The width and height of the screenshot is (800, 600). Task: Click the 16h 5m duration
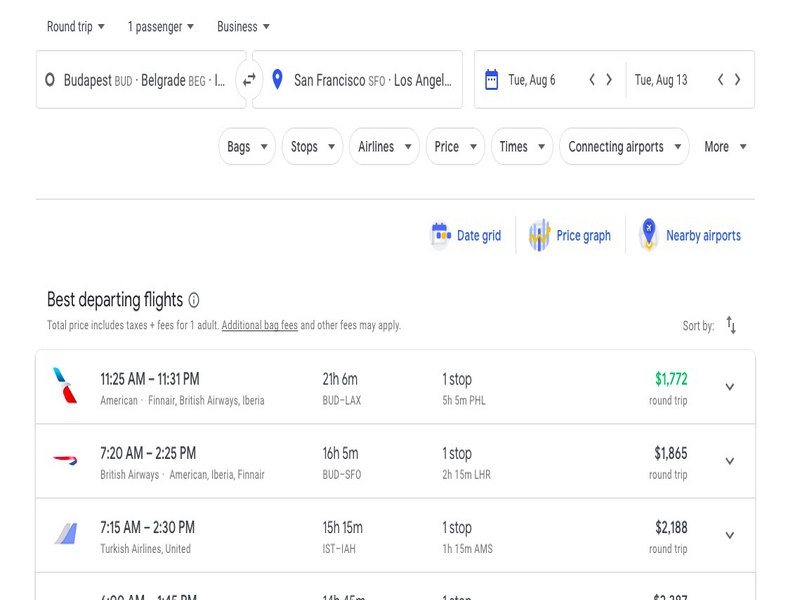tap(340, 453)
